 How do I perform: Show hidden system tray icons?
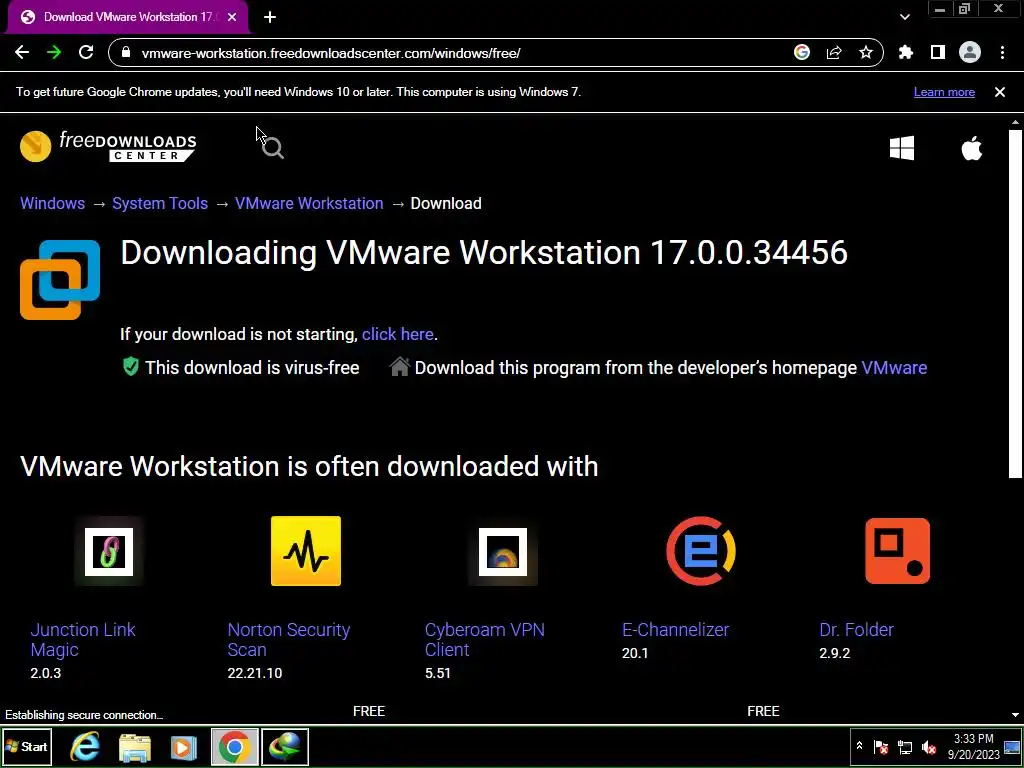859,746
